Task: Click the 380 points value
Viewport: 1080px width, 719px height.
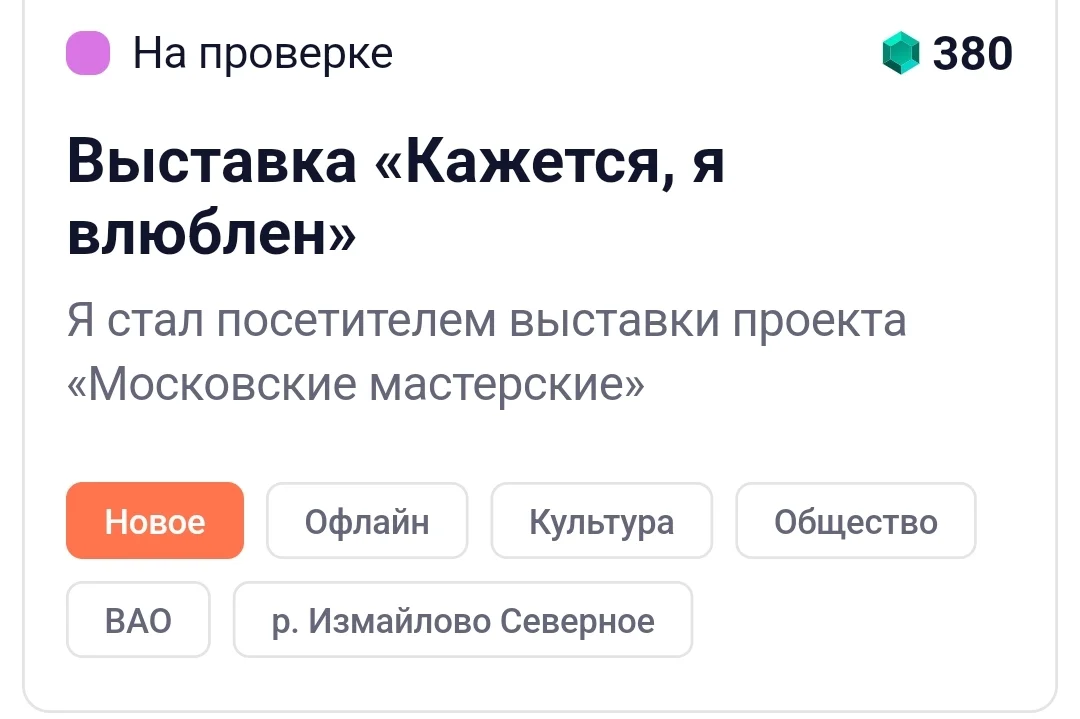Action: pos(973,53)
